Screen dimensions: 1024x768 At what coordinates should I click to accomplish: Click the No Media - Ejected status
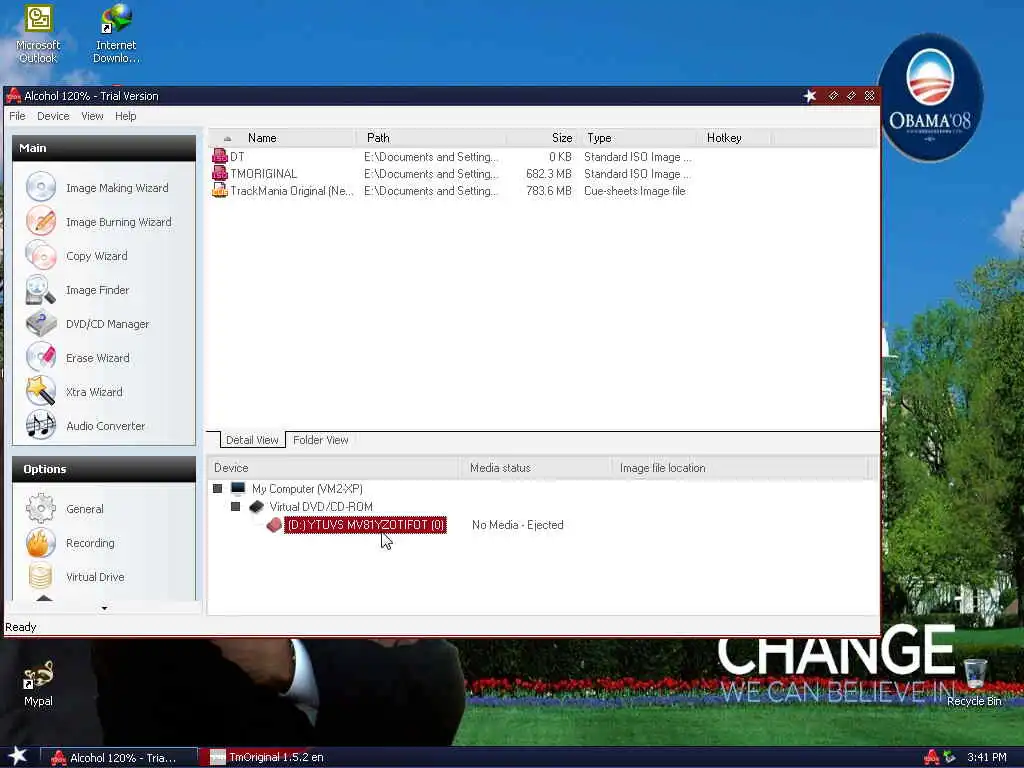[517, 524]
